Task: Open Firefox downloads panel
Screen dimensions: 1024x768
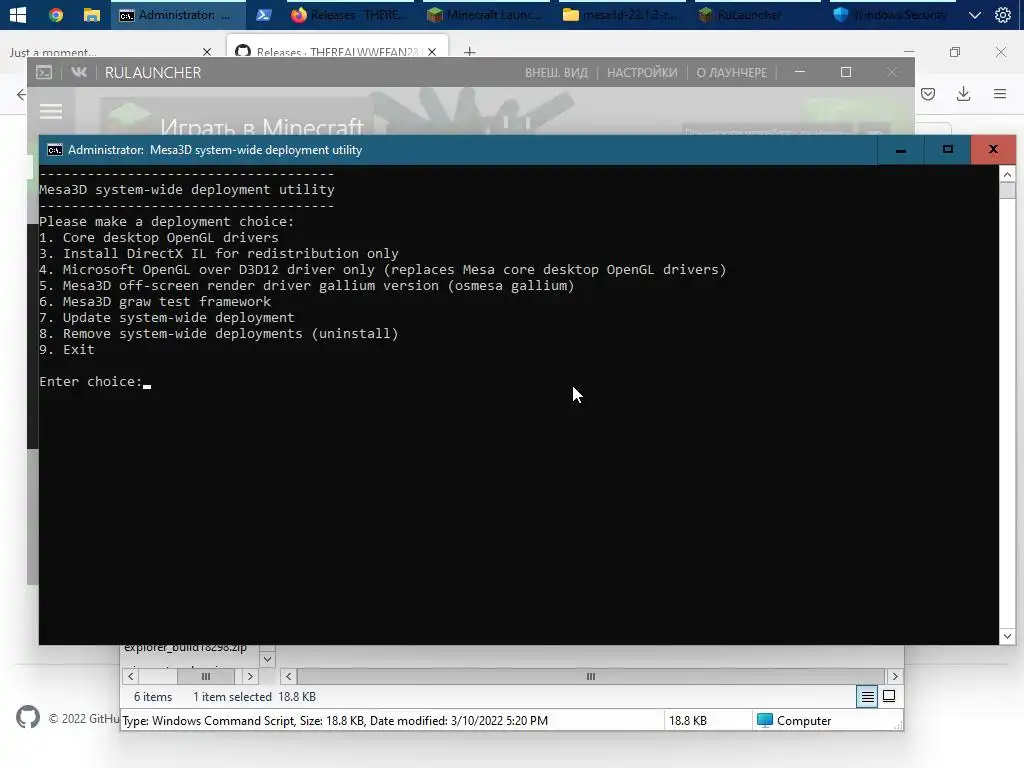Action: tap(963, 94)
